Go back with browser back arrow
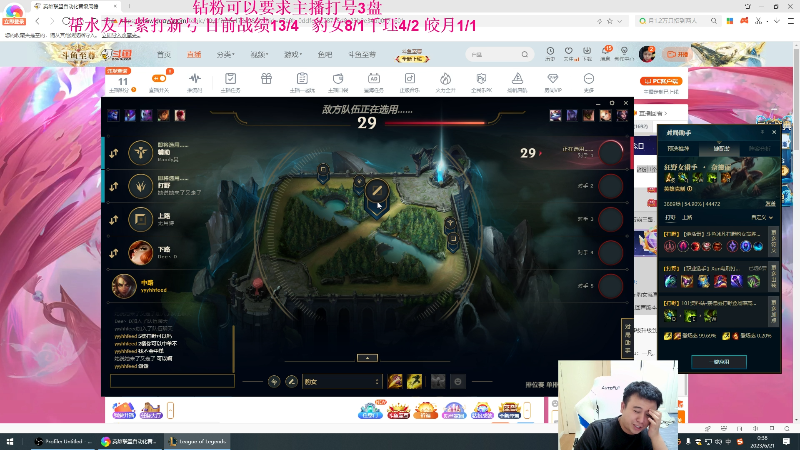Image resolution: width=800 pixels, height=450 pixels. (x=38, y=21)
